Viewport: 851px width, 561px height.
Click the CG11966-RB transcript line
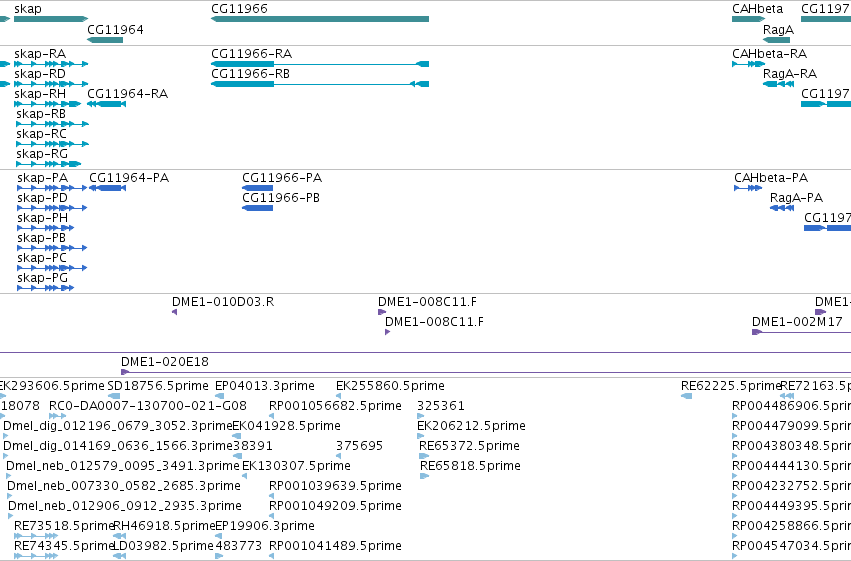[x=320, y=84]
